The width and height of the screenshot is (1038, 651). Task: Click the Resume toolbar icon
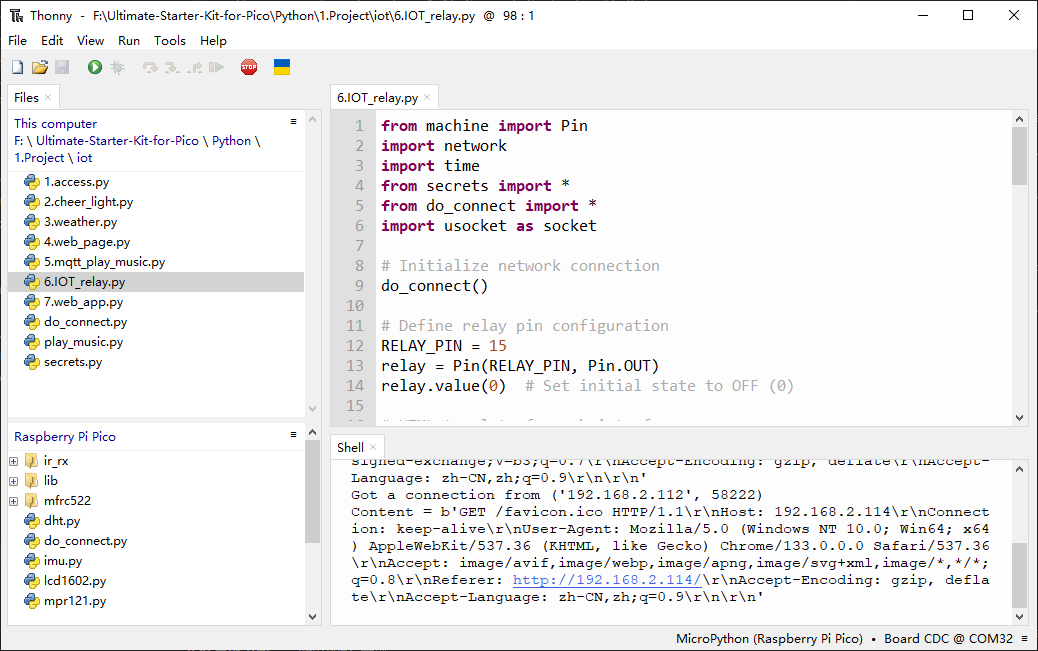[216, 67]
